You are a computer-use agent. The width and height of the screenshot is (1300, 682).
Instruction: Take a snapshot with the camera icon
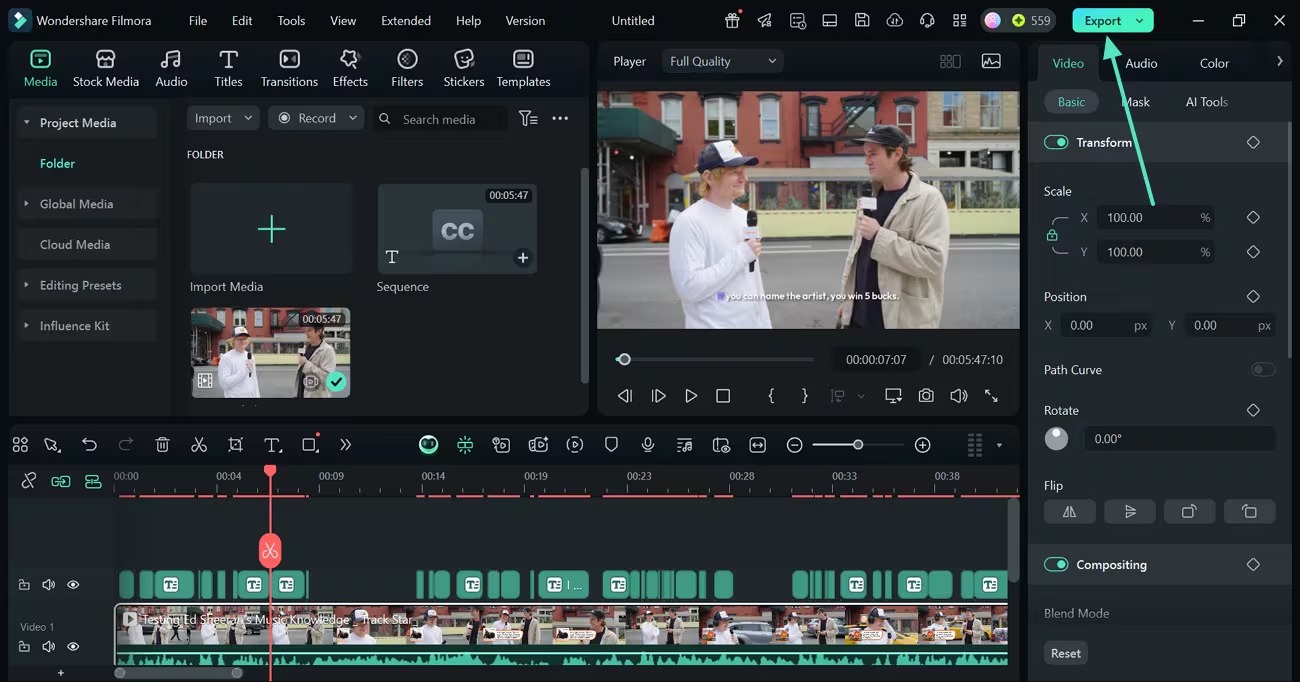[x=926, y=396]
